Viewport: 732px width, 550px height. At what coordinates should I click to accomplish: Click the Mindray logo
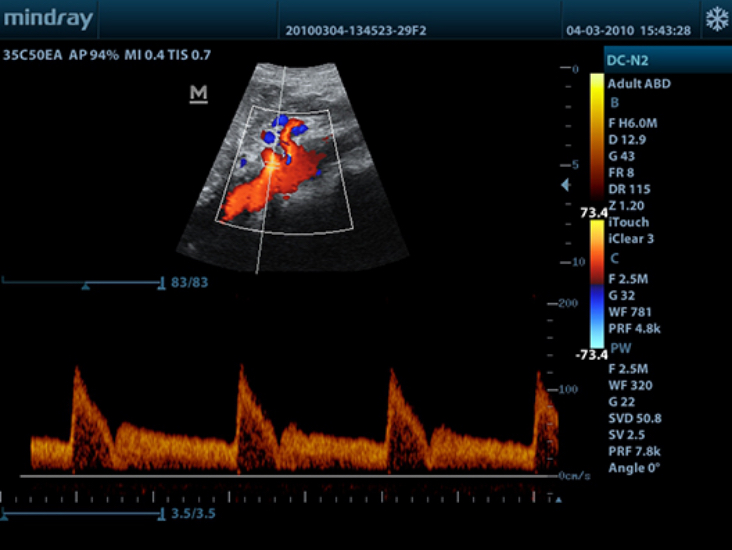48,19
